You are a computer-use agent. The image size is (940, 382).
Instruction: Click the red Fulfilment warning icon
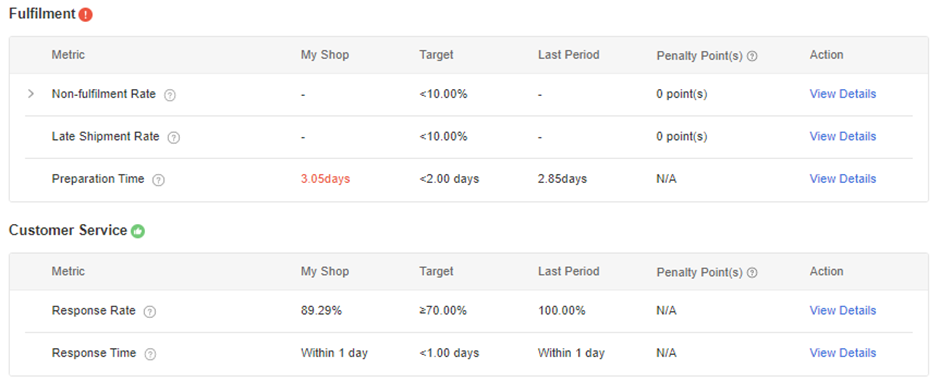click(85, 14)
